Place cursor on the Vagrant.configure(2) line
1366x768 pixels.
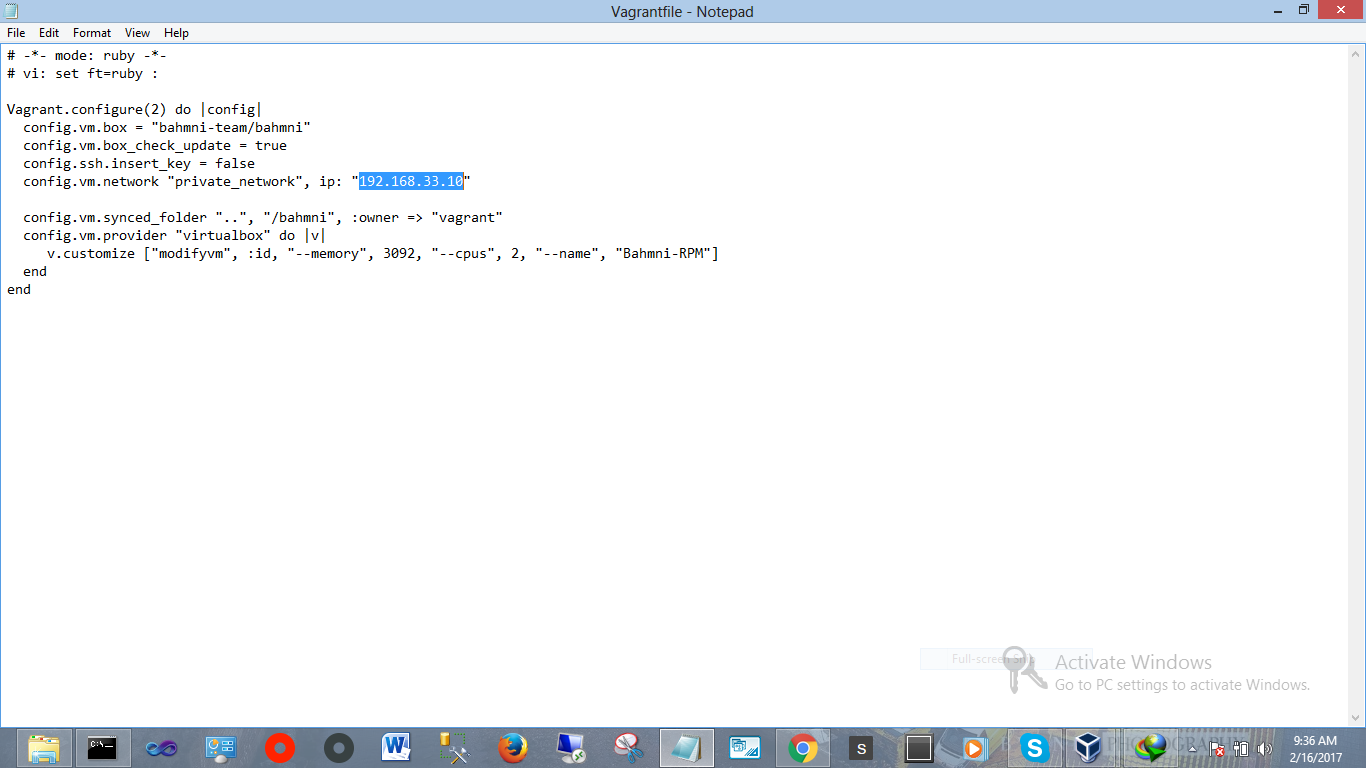click(x=134, y=109)
